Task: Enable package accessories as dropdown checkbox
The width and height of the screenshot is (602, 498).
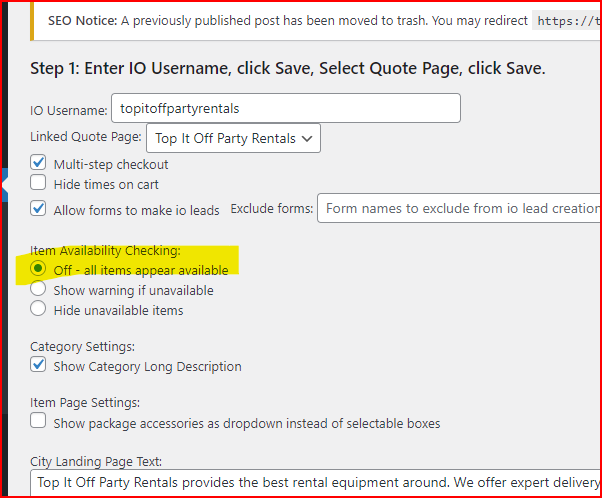Action: (x=38, y=423)
